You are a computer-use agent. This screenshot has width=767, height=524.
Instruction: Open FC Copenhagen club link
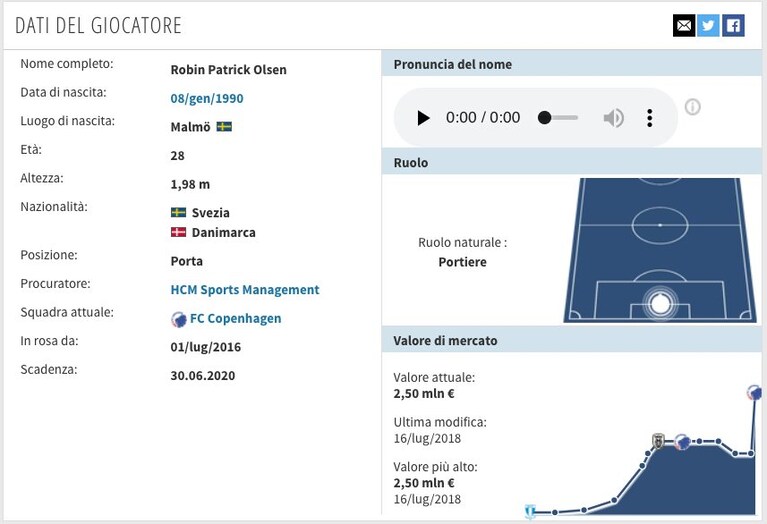(235, 319)
